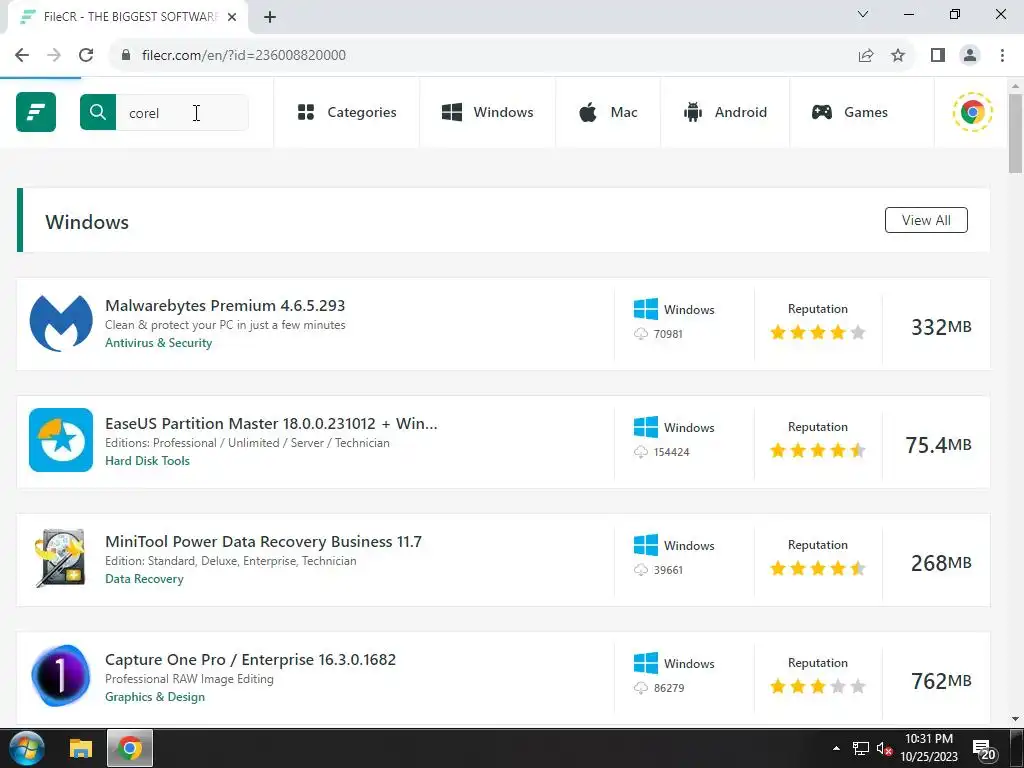Open the Windows Start button
1024x768 pixels.
point(27,748)
